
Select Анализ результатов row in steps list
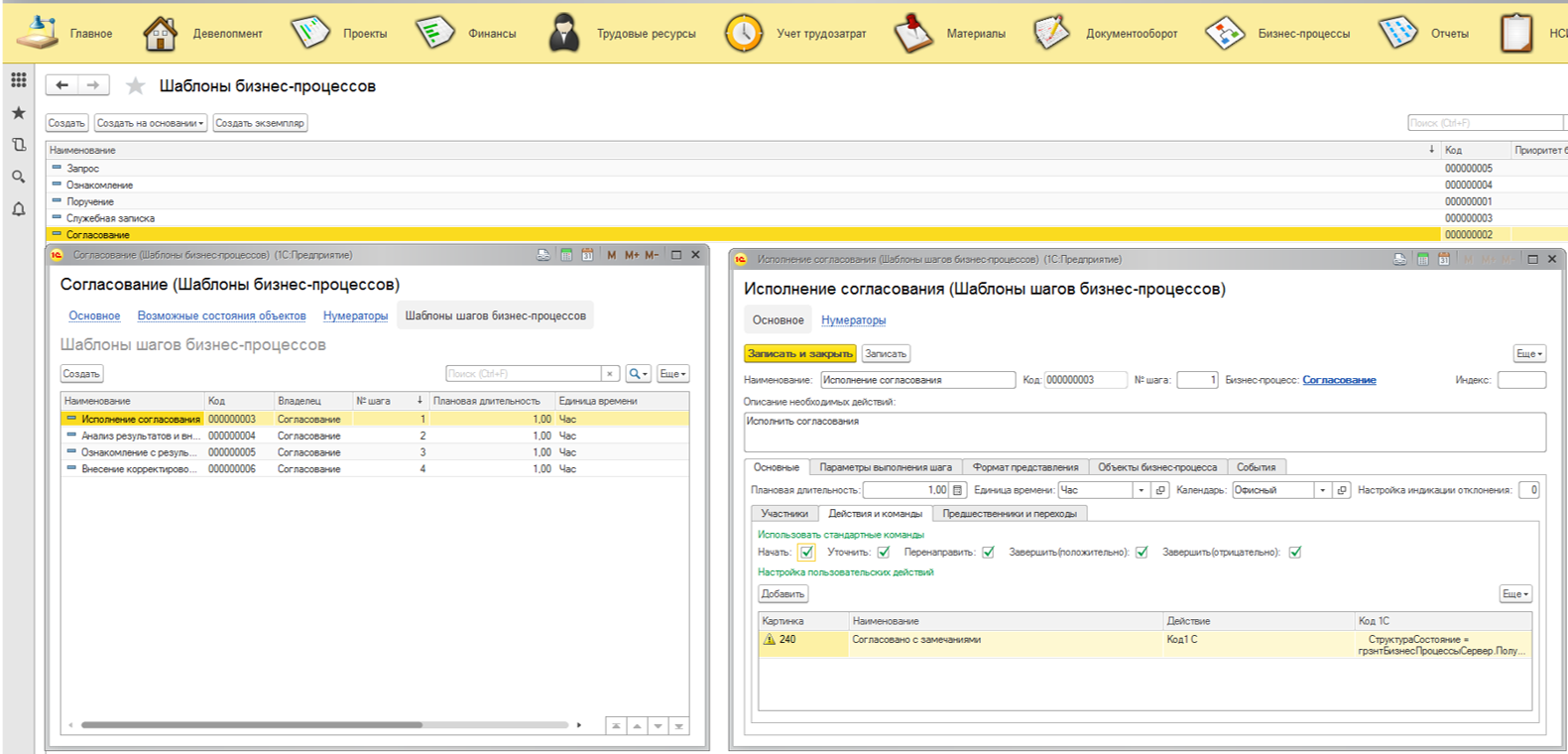pyautogui.click(x=375, y=436)
